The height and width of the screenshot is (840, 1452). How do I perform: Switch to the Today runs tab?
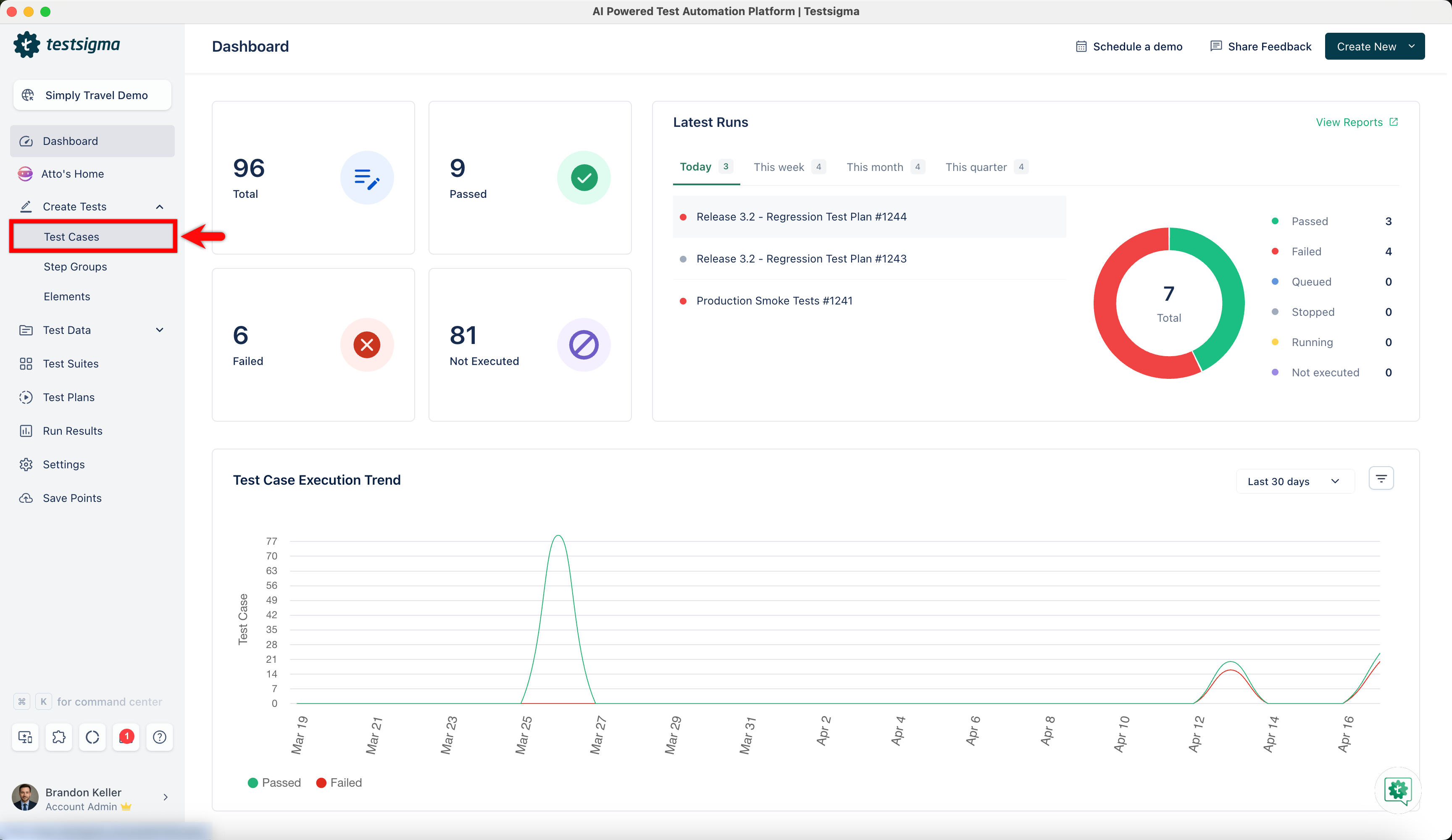click(706, 167)
